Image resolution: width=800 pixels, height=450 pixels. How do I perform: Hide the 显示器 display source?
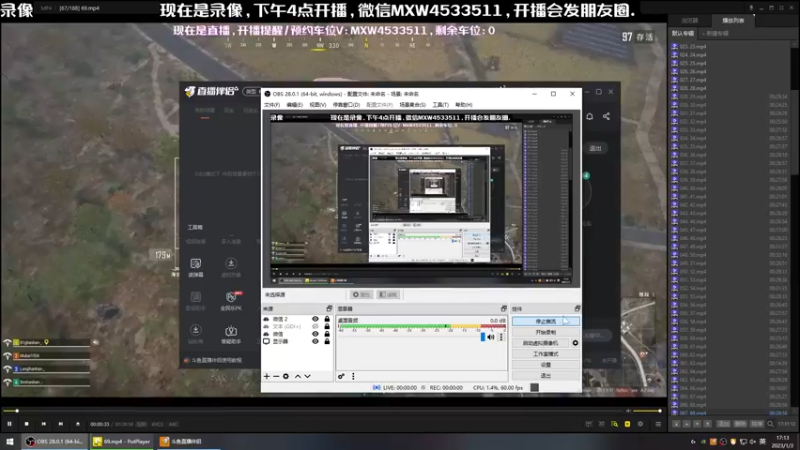tap(315, 341)
